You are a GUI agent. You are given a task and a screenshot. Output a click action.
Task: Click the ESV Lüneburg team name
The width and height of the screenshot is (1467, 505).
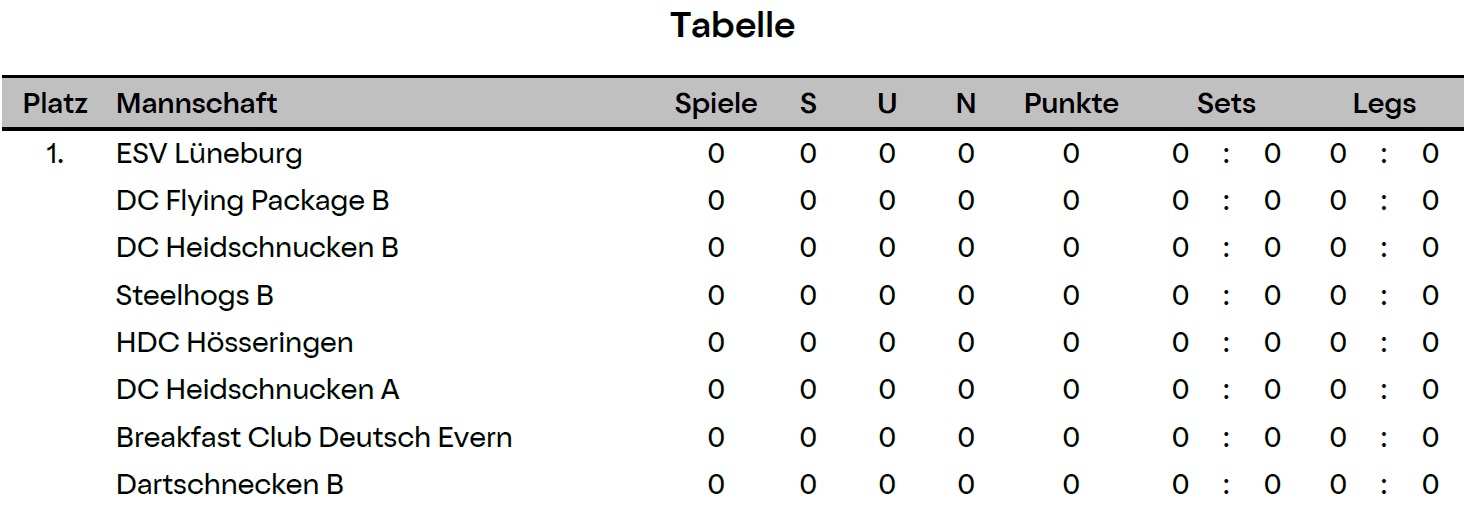tap(209, 154)
